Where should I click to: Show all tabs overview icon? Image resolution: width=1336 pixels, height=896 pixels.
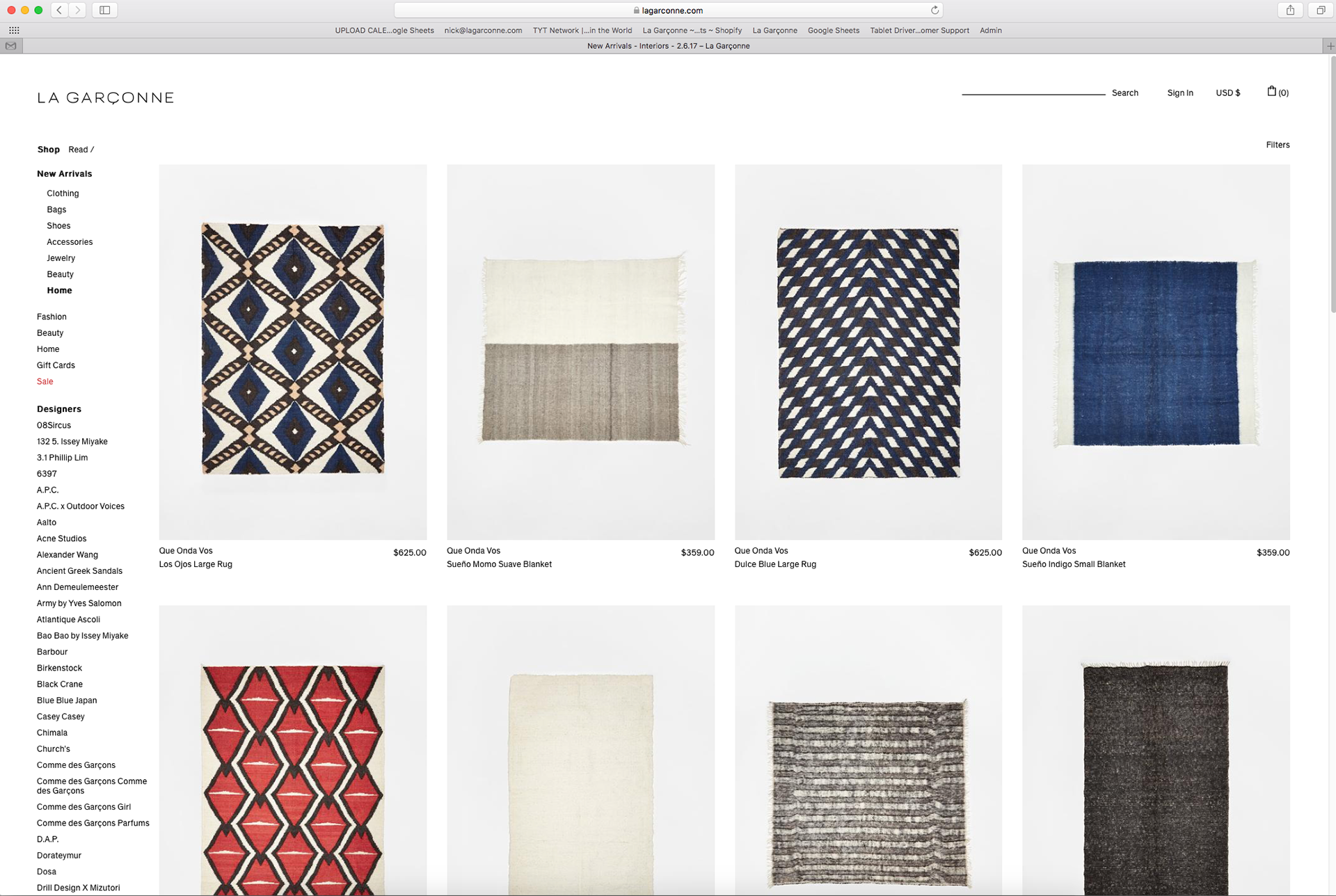click(1320, 10)
